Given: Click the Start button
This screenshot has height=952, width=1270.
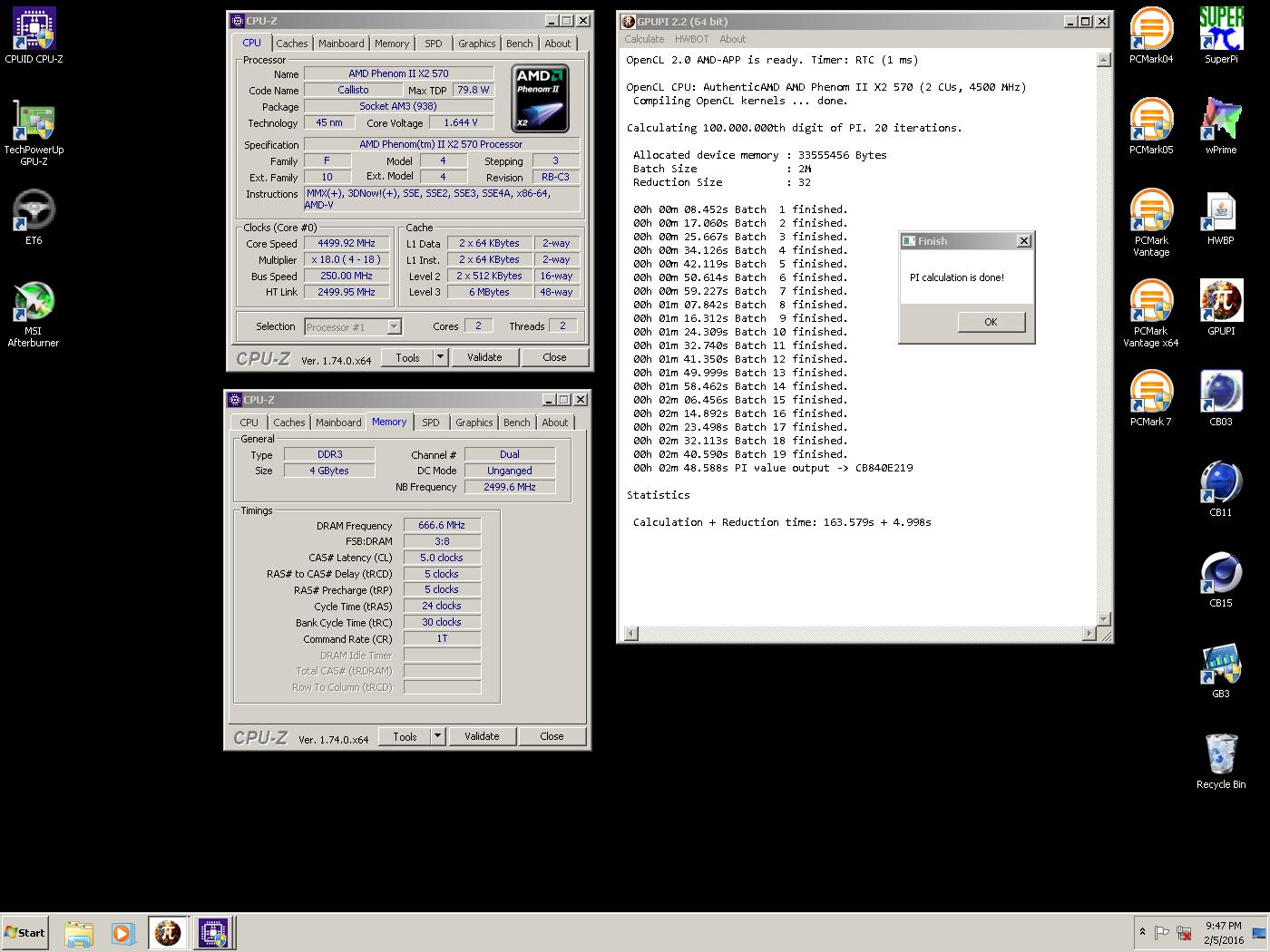Looking at the screenshot, I should pos(24,933).
